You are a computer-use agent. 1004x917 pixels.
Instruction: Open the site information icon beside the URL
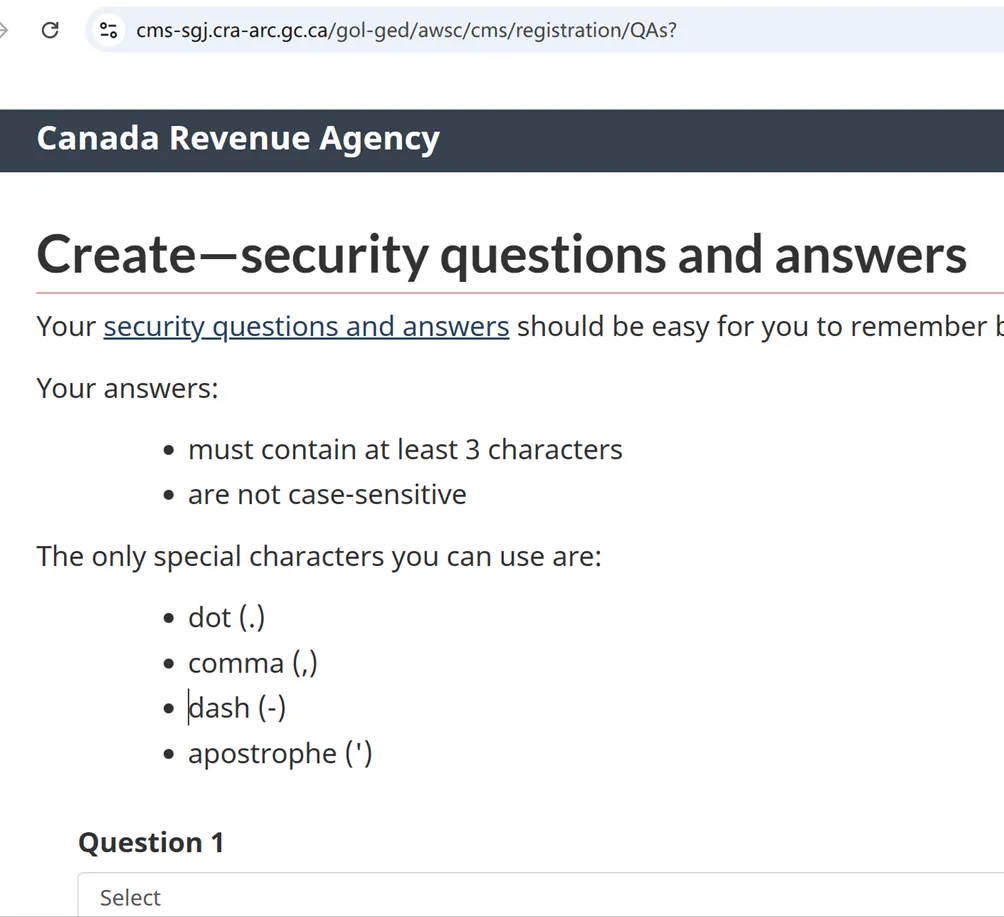coord(109,30)
